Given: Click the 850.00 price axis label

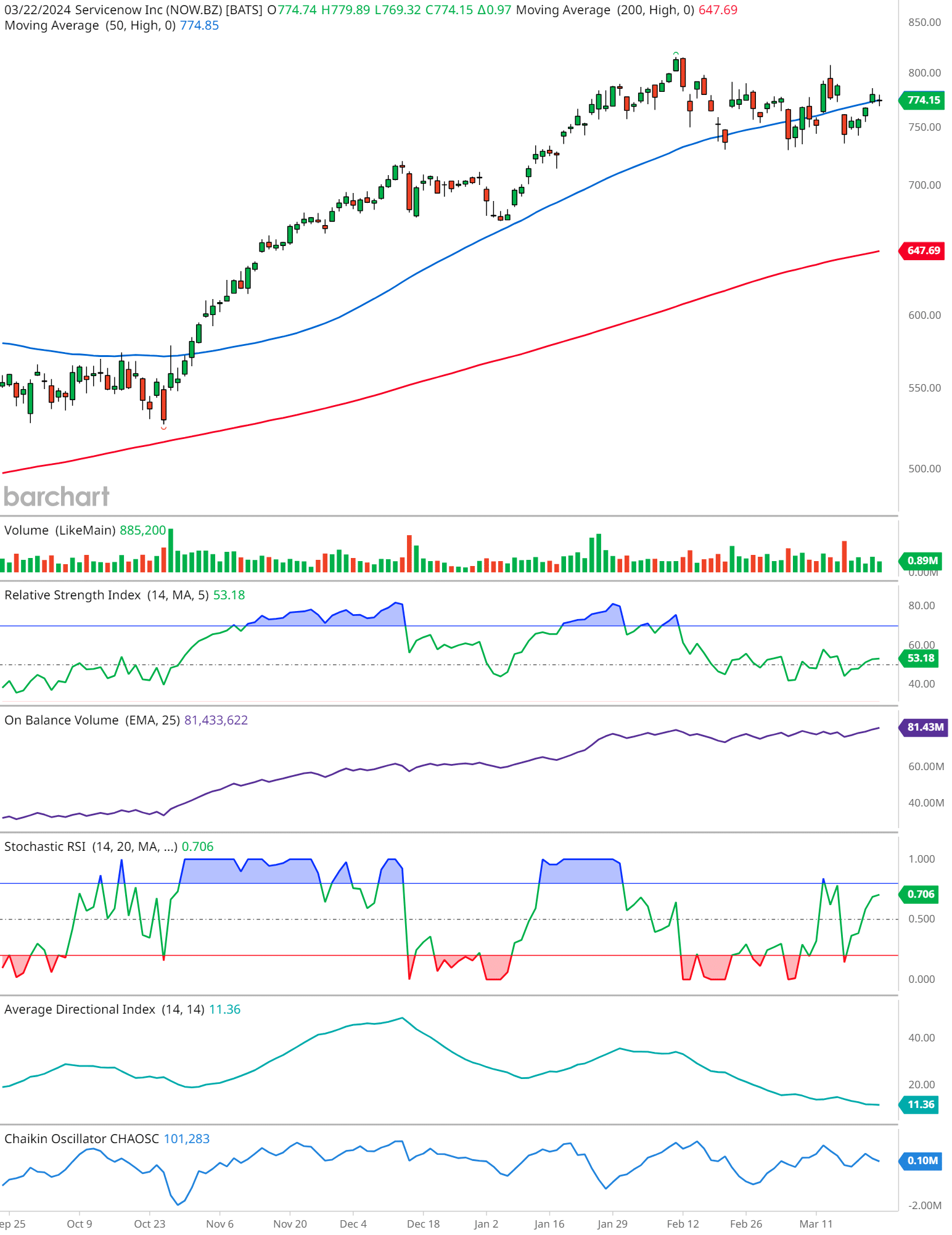Looking at the screenshot, I should [x=924, y=22].
